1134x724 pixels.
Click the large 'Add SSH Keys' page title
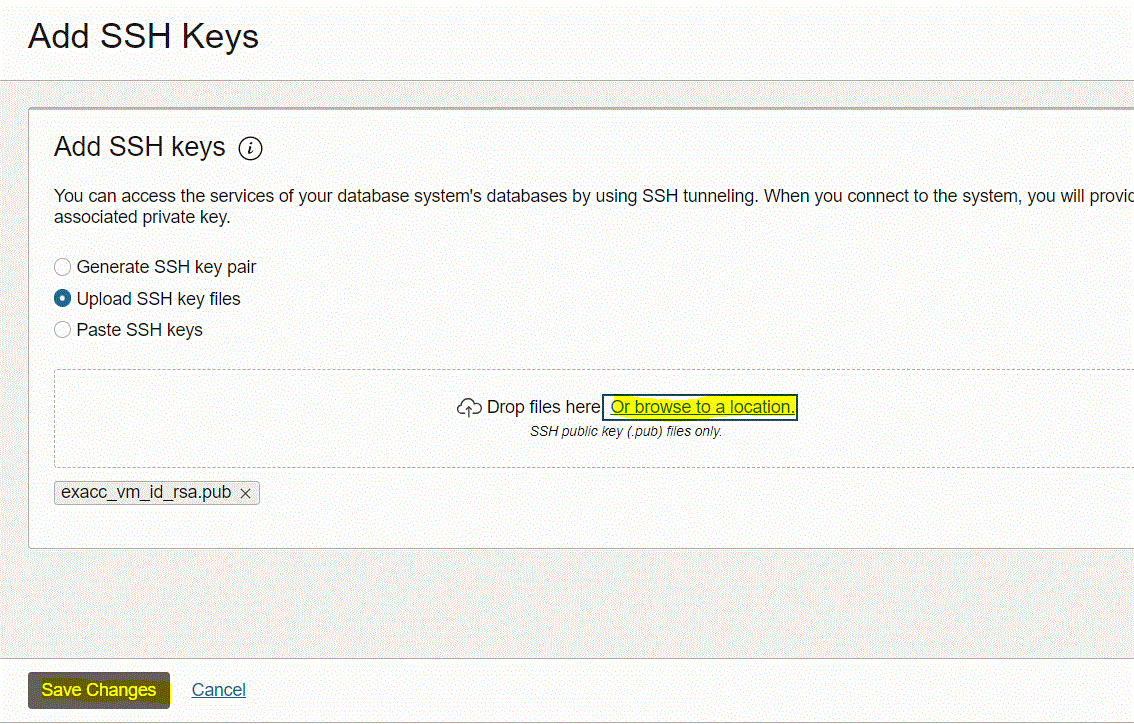point(143,36)
